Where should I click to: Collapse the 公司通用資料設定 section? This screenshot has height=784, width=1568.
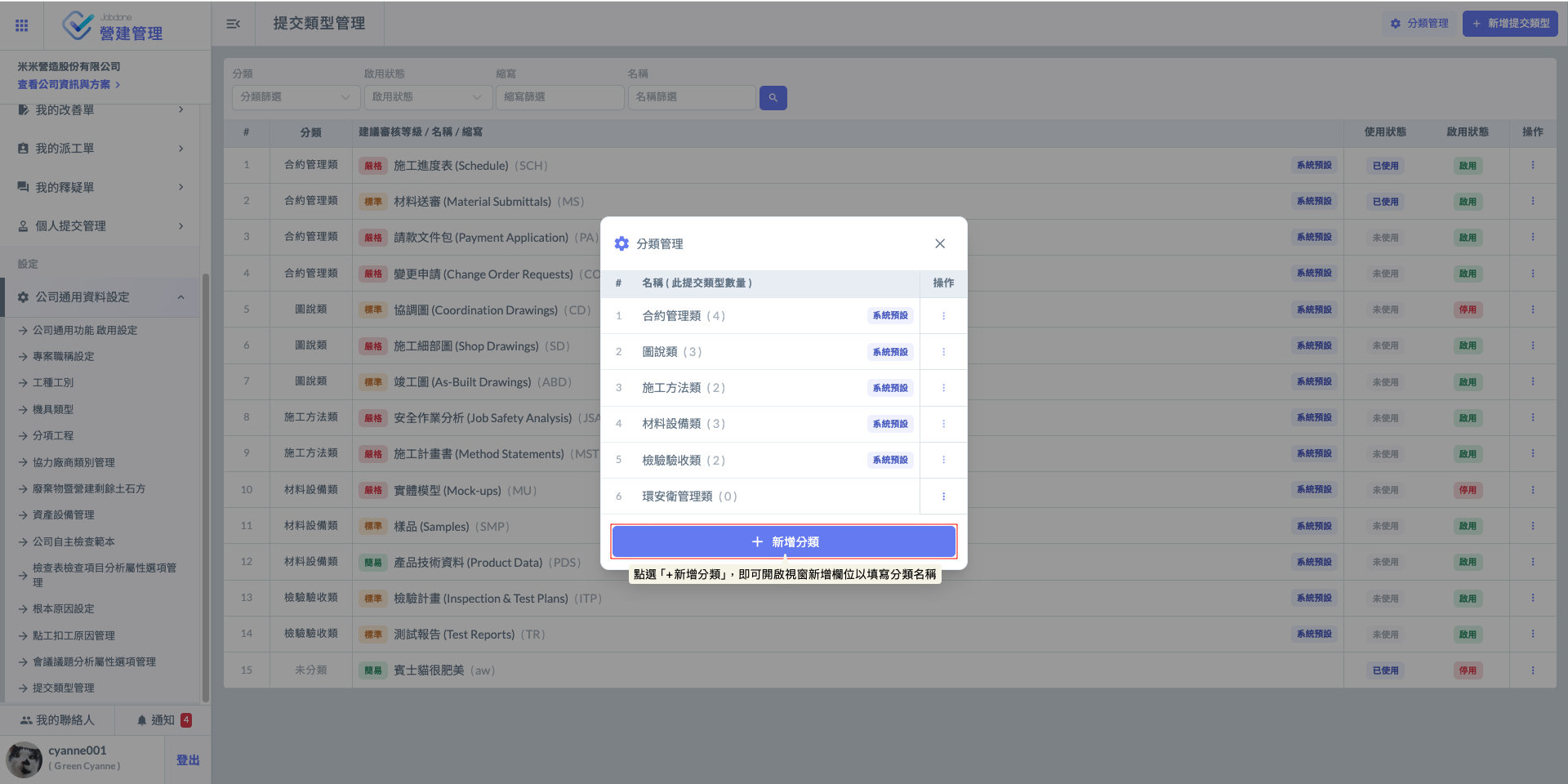click(100, 297)
